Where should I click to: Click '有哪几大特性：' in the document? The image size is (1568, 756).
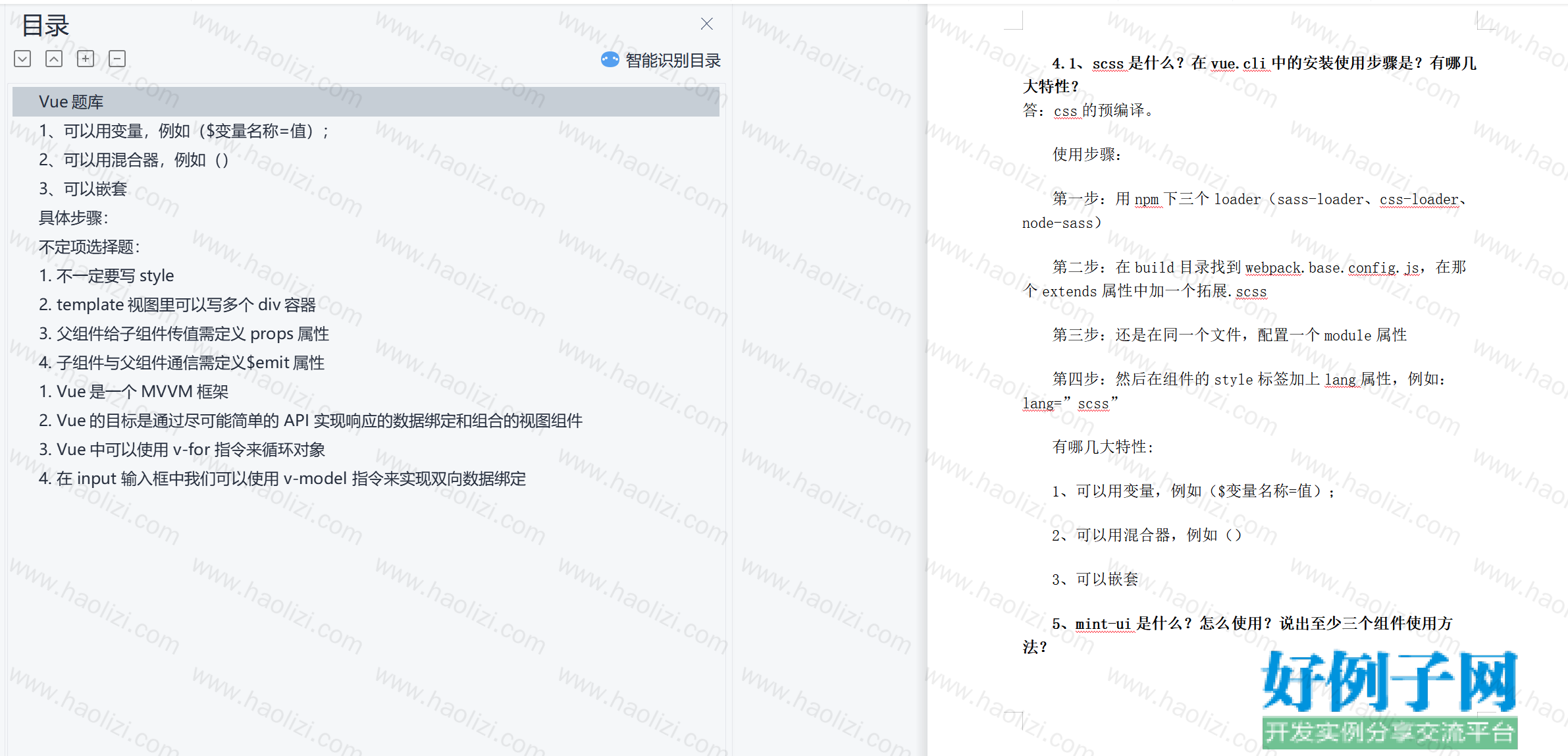[1103, 447]
